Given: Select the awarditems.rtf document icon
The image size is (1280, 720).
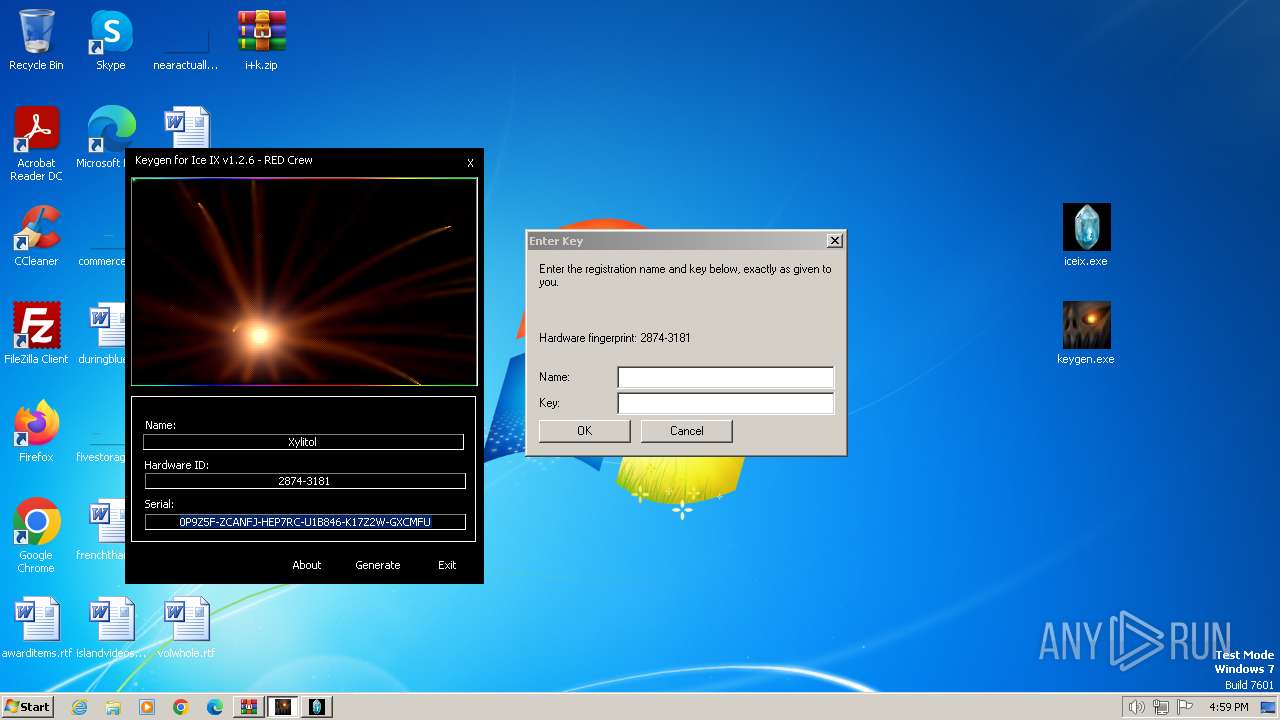Looking at the screenshot, I should pos(36,628).
